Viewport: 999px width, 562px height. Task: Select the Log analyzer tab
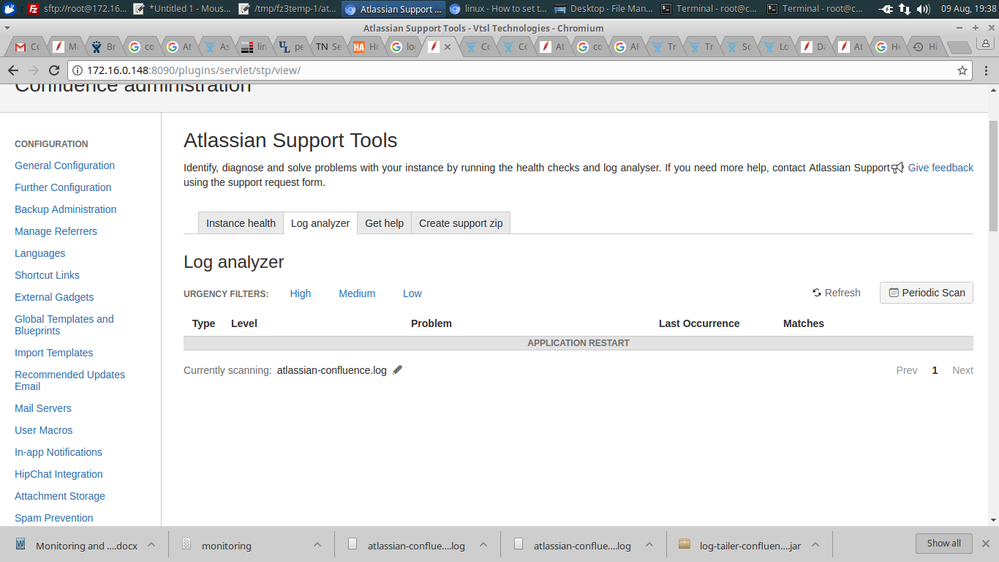pyautogui.click(x=320, y=223)
